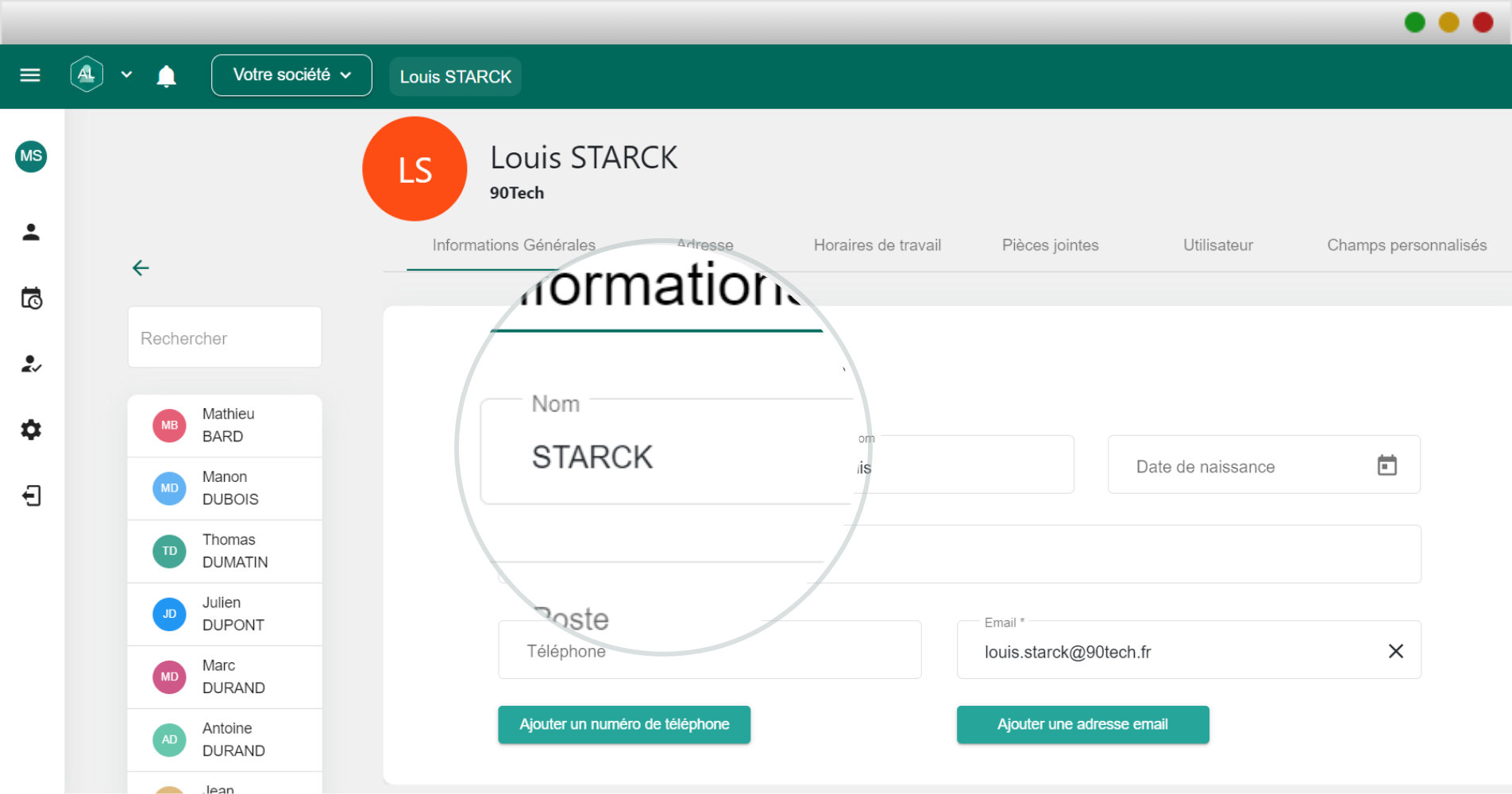Open the person icon in the sidebar
Viewport: 1512px width, 794px height.
click(31, 232)
